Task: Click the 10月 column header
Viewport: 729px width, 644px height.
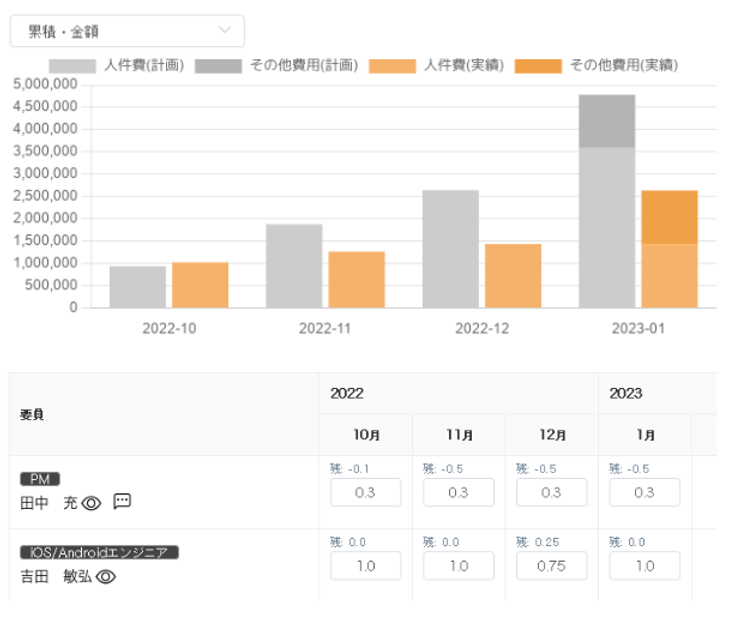Action: pos(366,435)
